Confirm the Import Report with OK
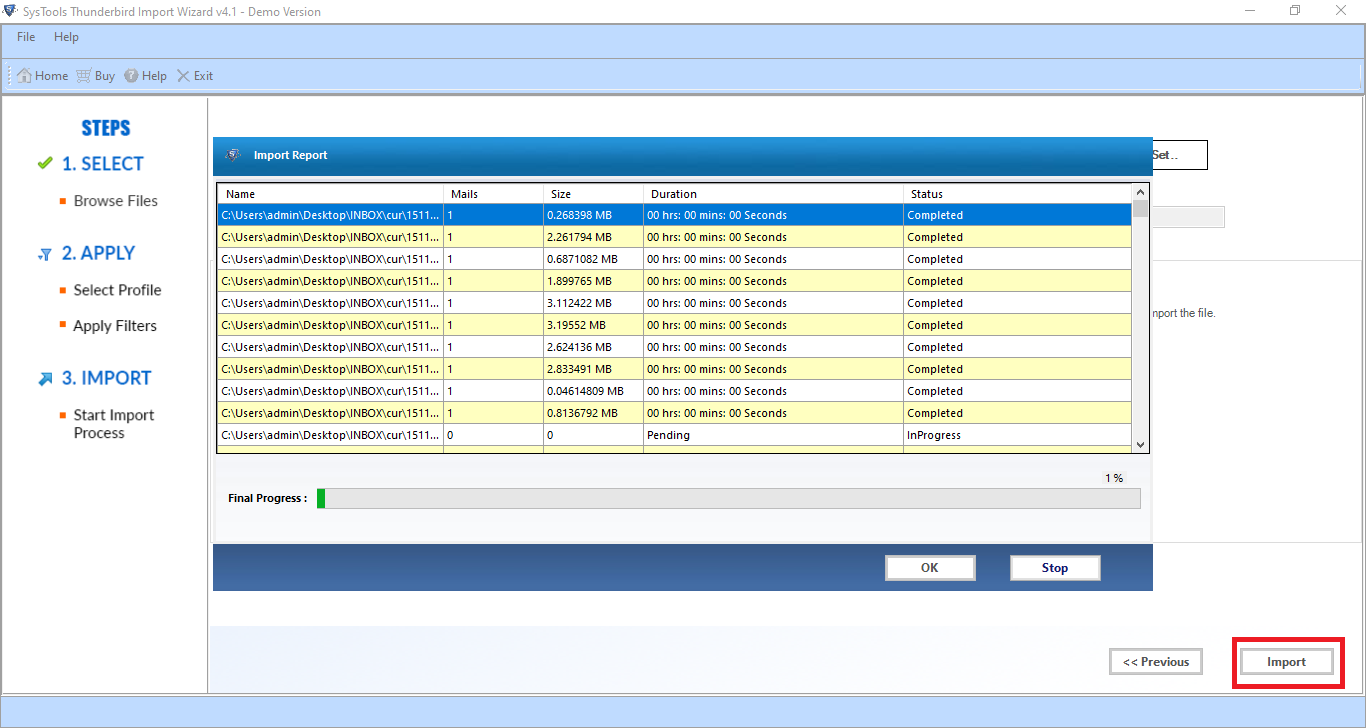1366x728 pixels. tap(930, 568)
